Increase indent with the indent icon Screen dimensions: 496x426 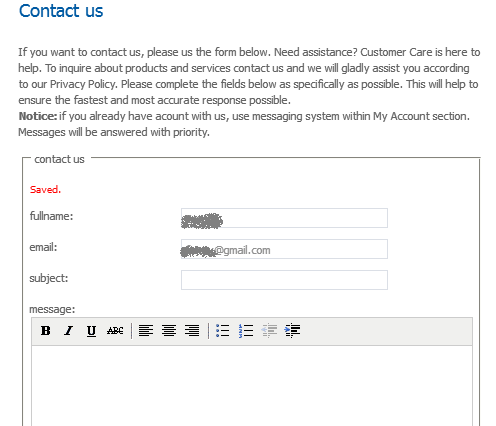point(292,331)
